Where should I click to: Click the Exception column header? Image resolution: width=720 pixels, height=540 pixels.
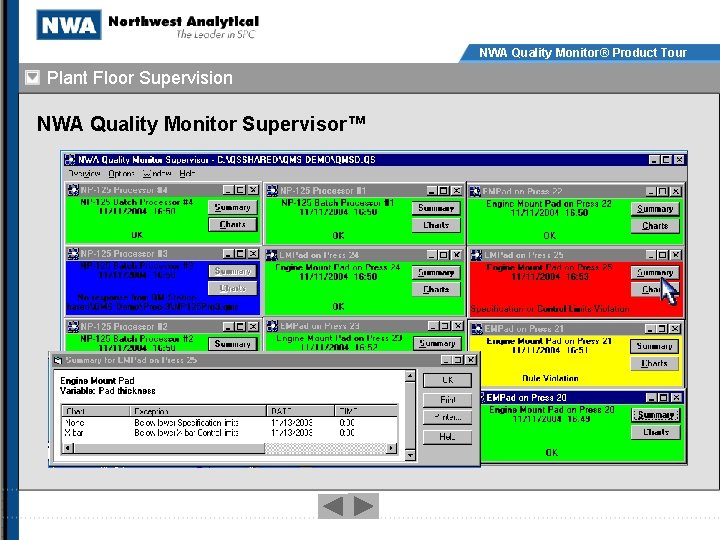click(x=198, y=411)
